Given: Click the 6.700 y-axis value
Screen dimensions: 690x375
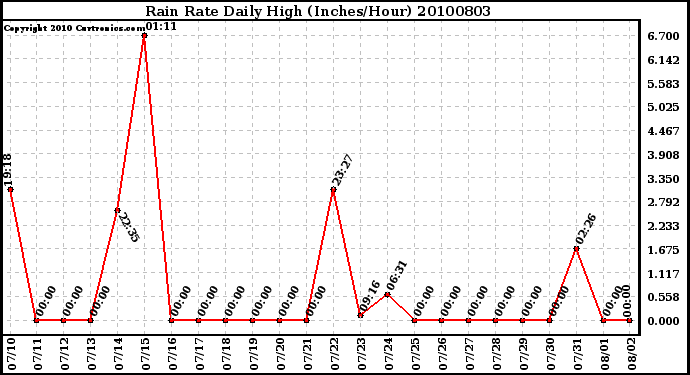Looking at the screenshot, I should coord(664,36).
